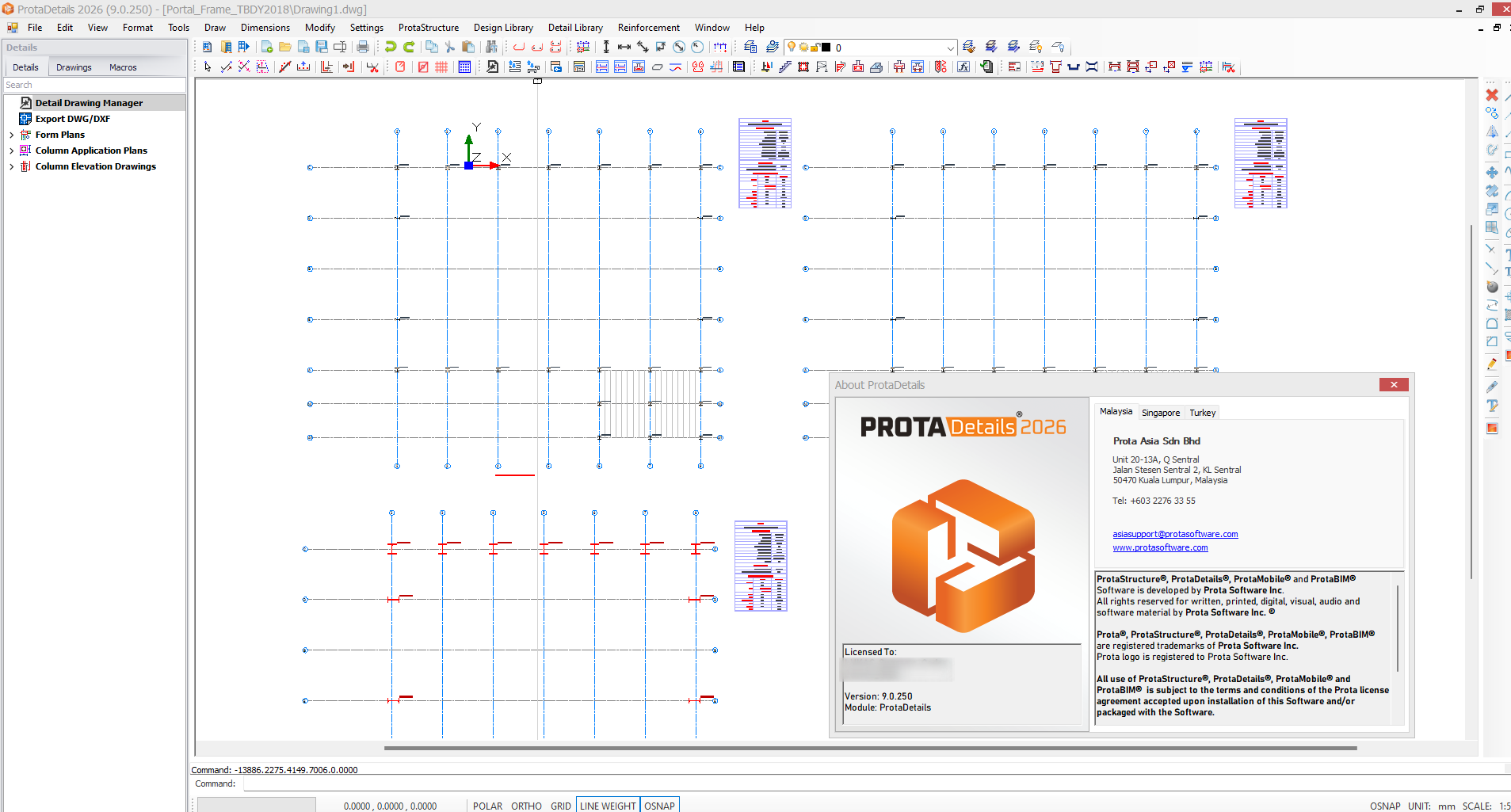The height and width of the screenshot is (812, 1511).
Task: Toggle layer 0 freeze sun icon
Action: pos(803,48)
